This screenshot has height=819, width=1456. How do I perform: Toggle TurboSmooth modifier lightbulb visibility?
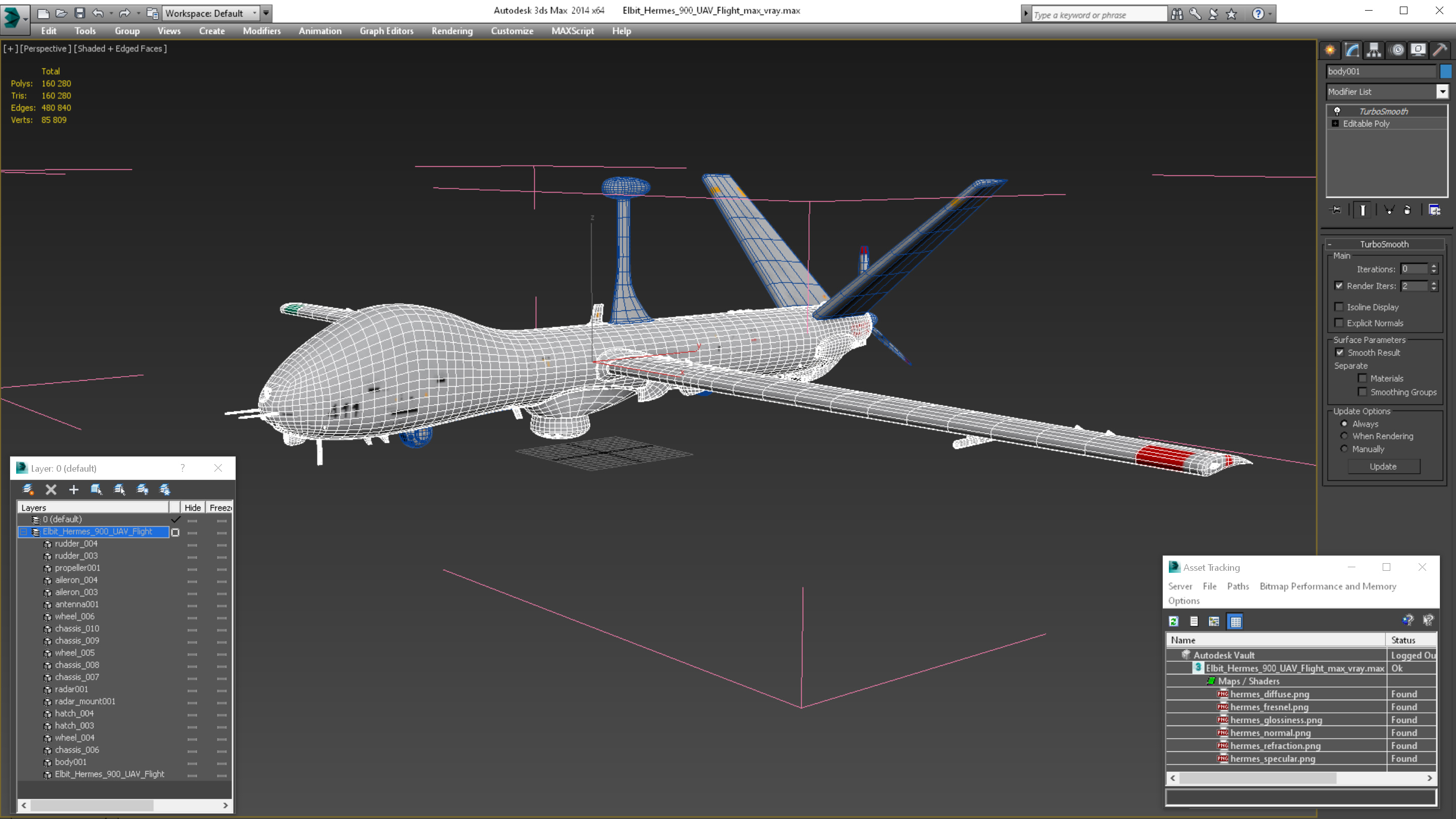(1337, 111)
